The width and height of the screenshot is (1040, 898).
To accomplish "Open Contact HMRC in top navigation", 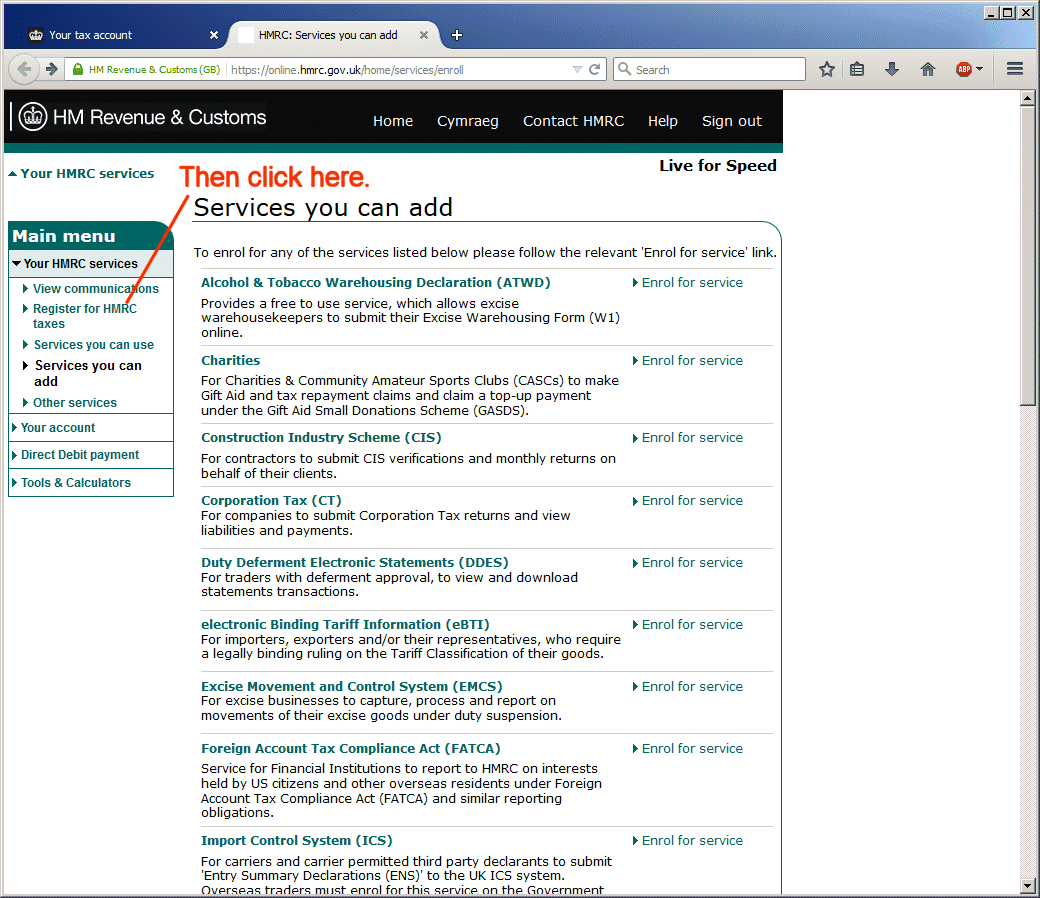I will click(574, 121).
